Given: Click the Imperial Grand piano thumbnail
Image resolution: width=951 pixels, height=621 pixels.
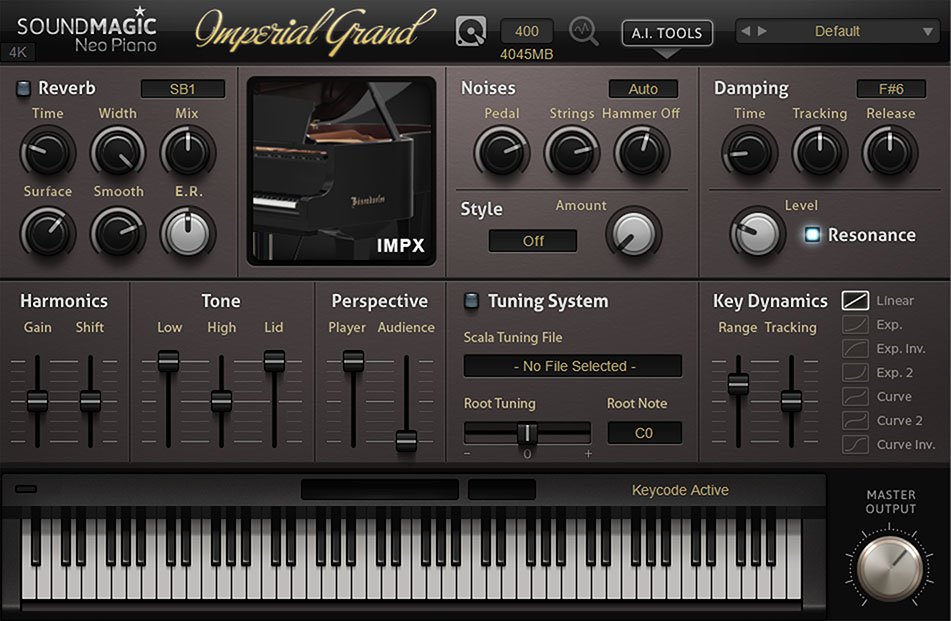Looking at the screenshot, I should pos(342,170).
